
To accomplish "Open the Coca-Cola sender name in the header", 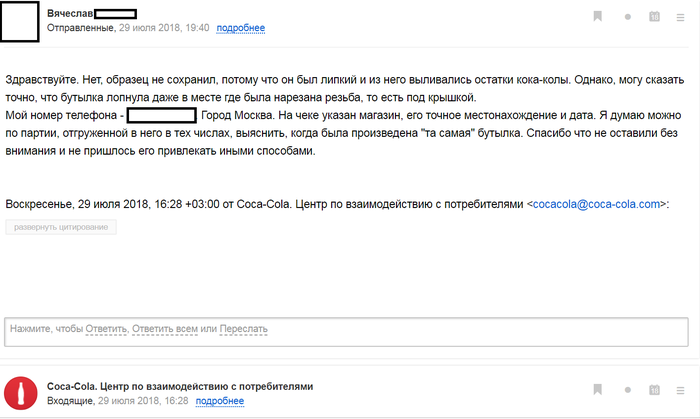I will (180, 385).
